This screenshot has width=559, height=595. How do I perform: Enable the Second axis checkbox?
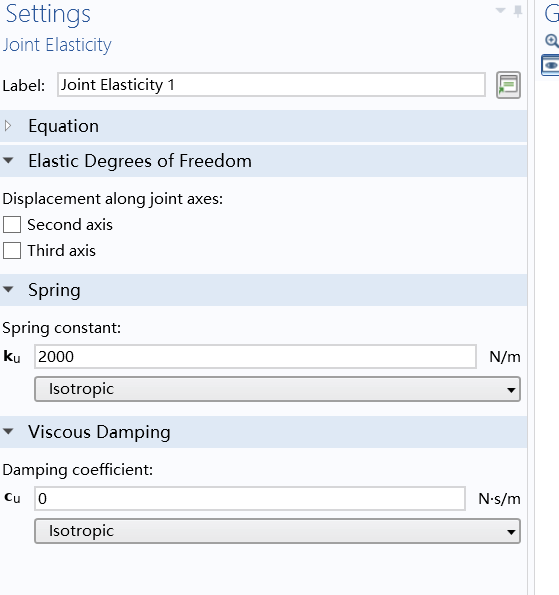[x=12, y=225]
